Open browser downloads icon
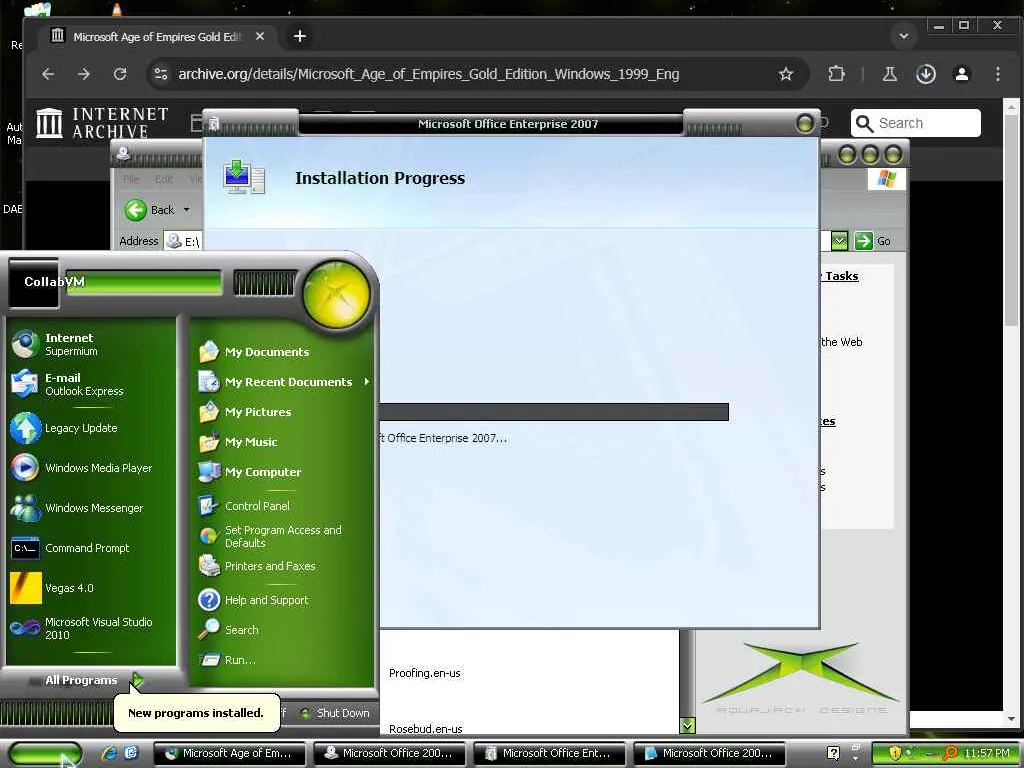 [925, 74]
